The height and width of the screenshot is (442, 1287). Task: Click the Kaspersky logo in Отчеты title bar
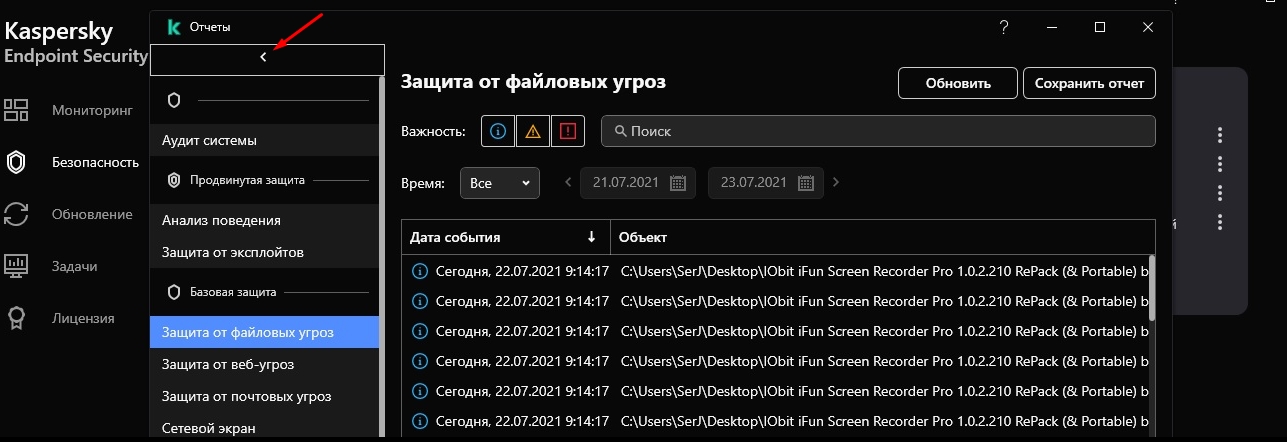[173, 27]
